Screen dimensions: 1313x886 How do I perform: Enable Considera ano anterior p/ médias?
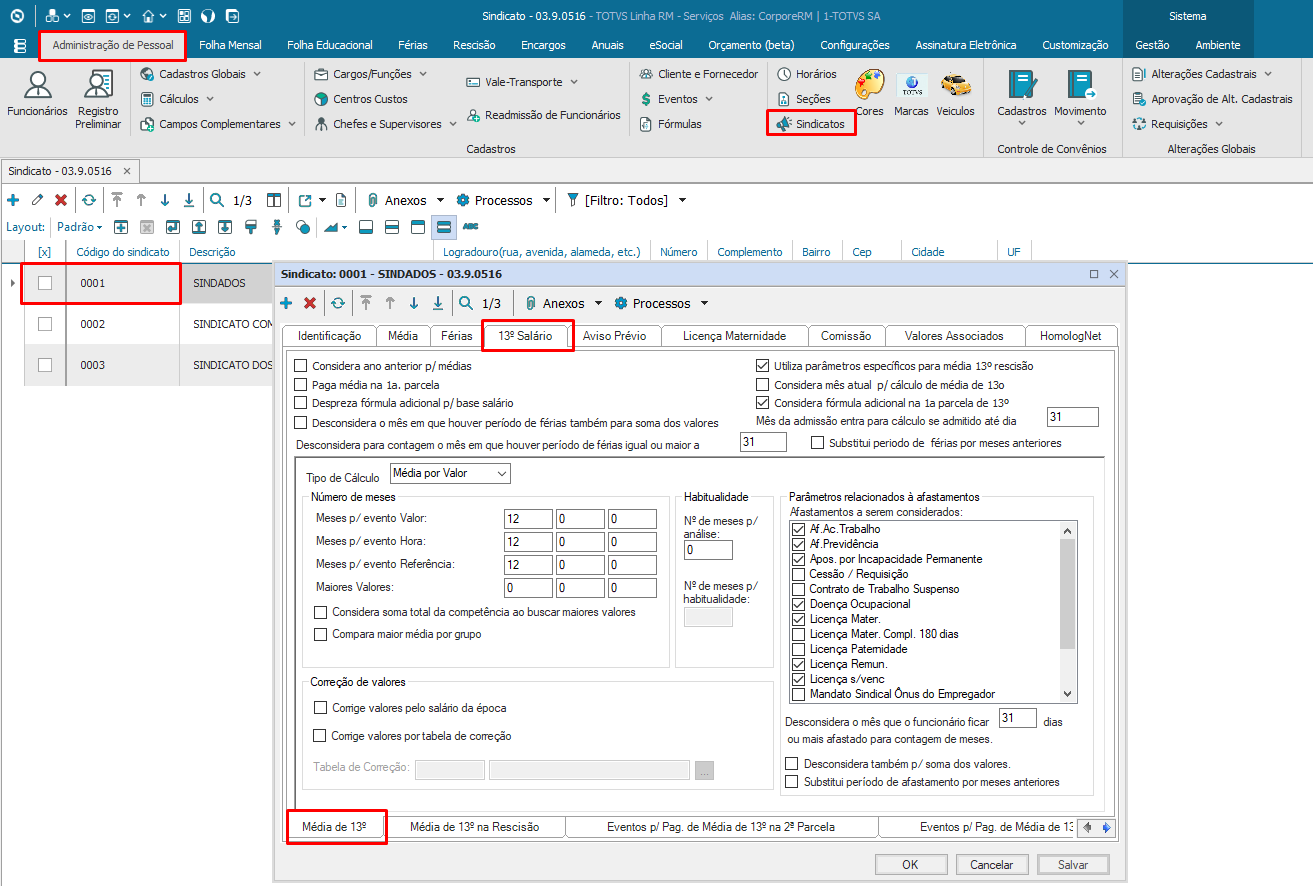(x=301, y=366)
